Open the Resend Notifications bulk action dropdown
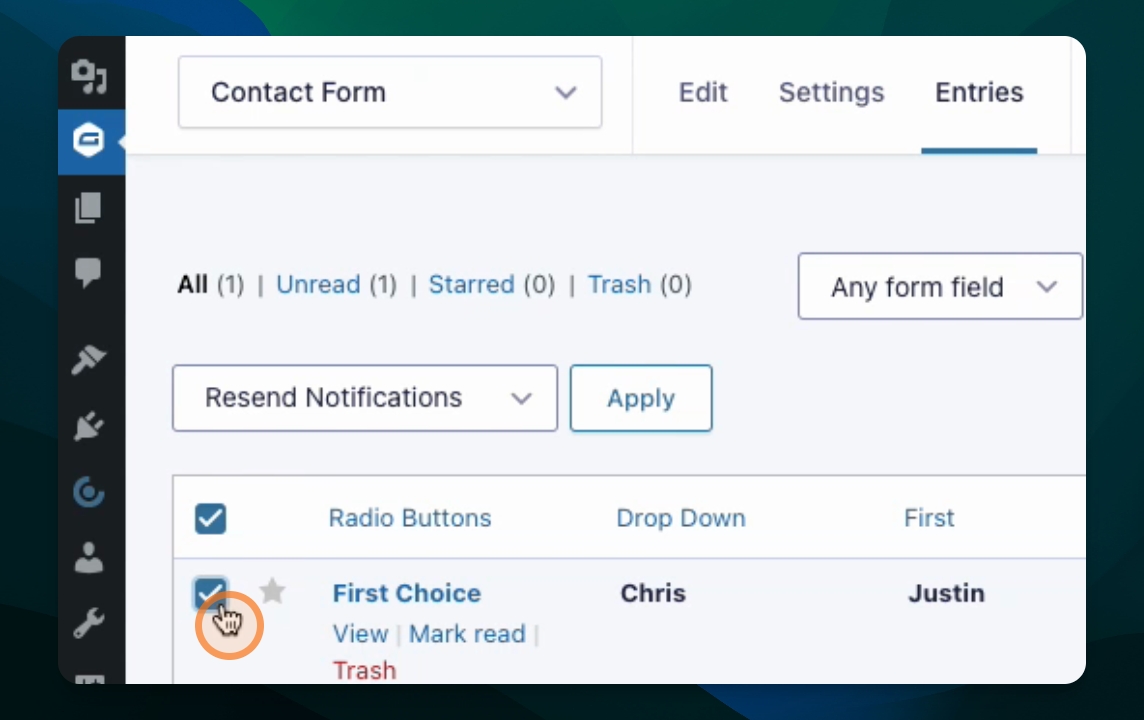The image size is (1144, 720). point(365,398)
